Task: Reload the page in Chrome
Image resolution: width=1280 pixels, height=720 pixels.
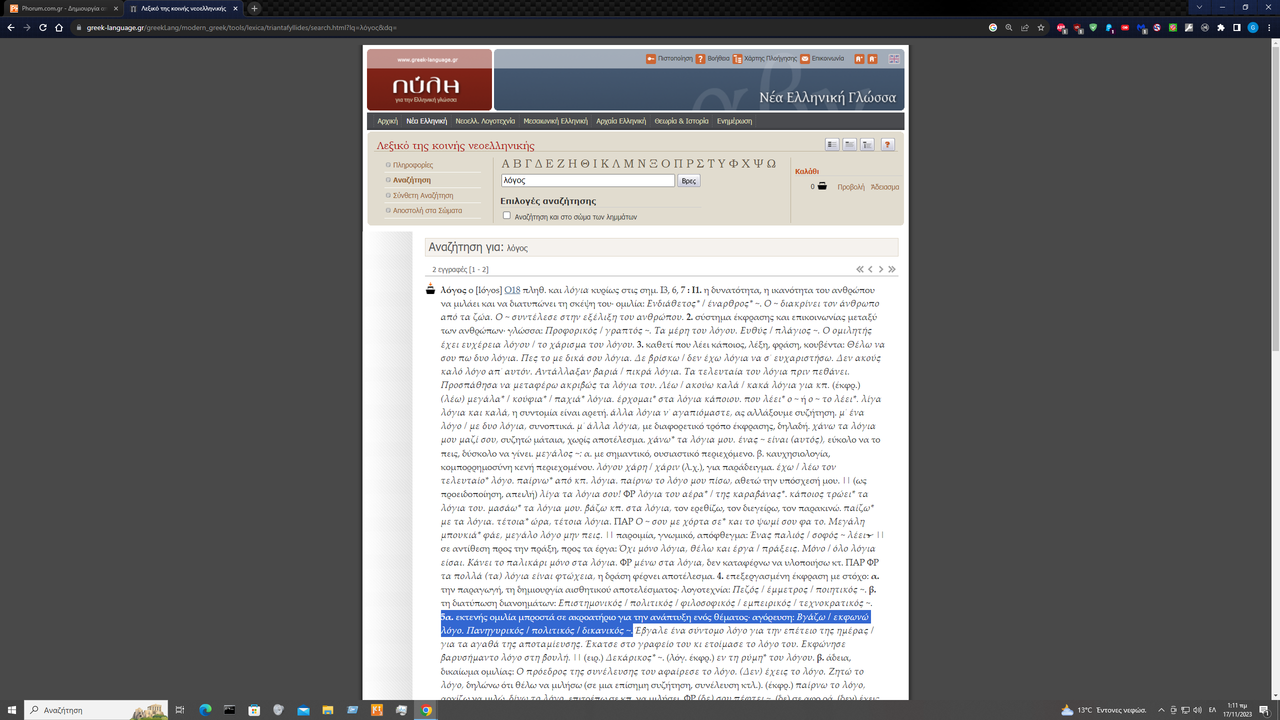Action: point(44,27)
